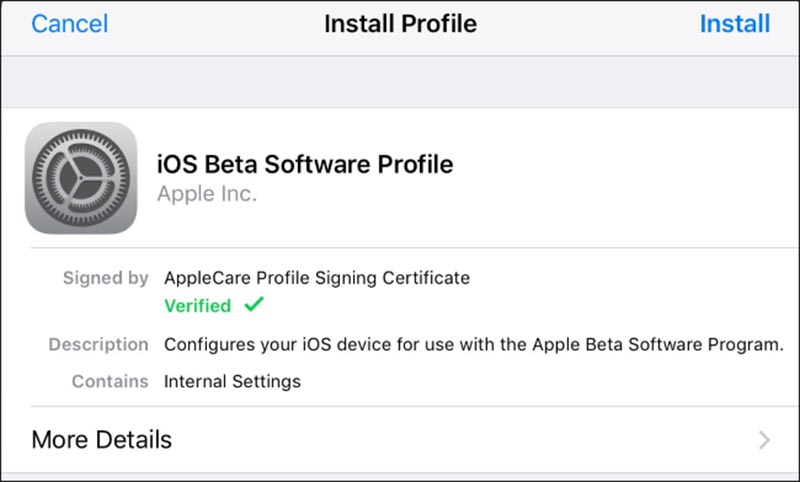This screenshot has width=800, height=482.
Task: Tap the Install Profile header title
Action: [401, 24]
